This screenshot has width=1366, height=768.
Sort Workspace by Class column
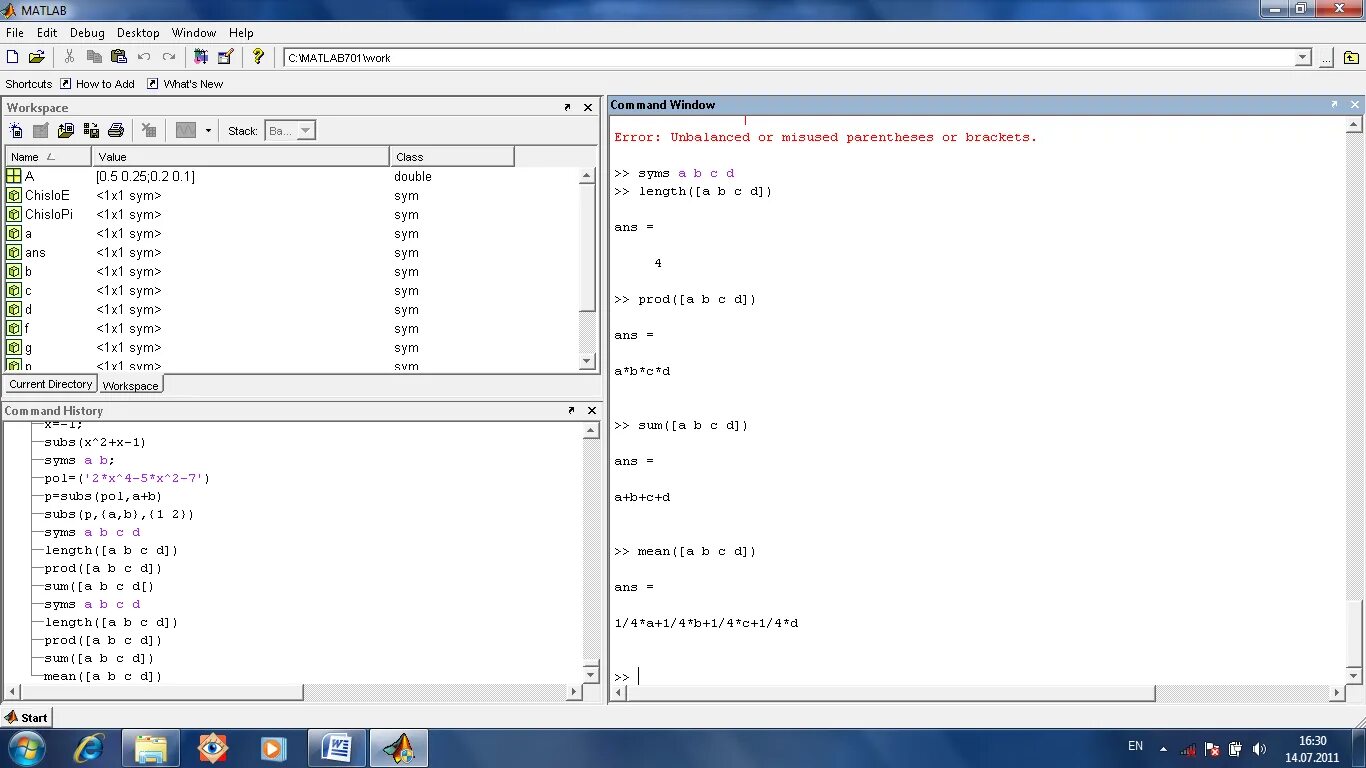[451, 157]
